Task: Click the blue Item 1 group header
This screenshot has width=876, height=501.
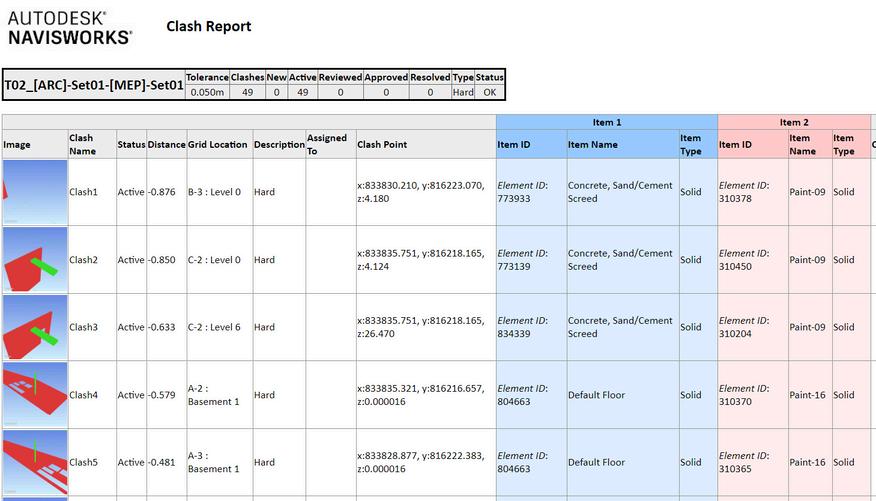Action: pyautogui.click(x=607, y=122)
